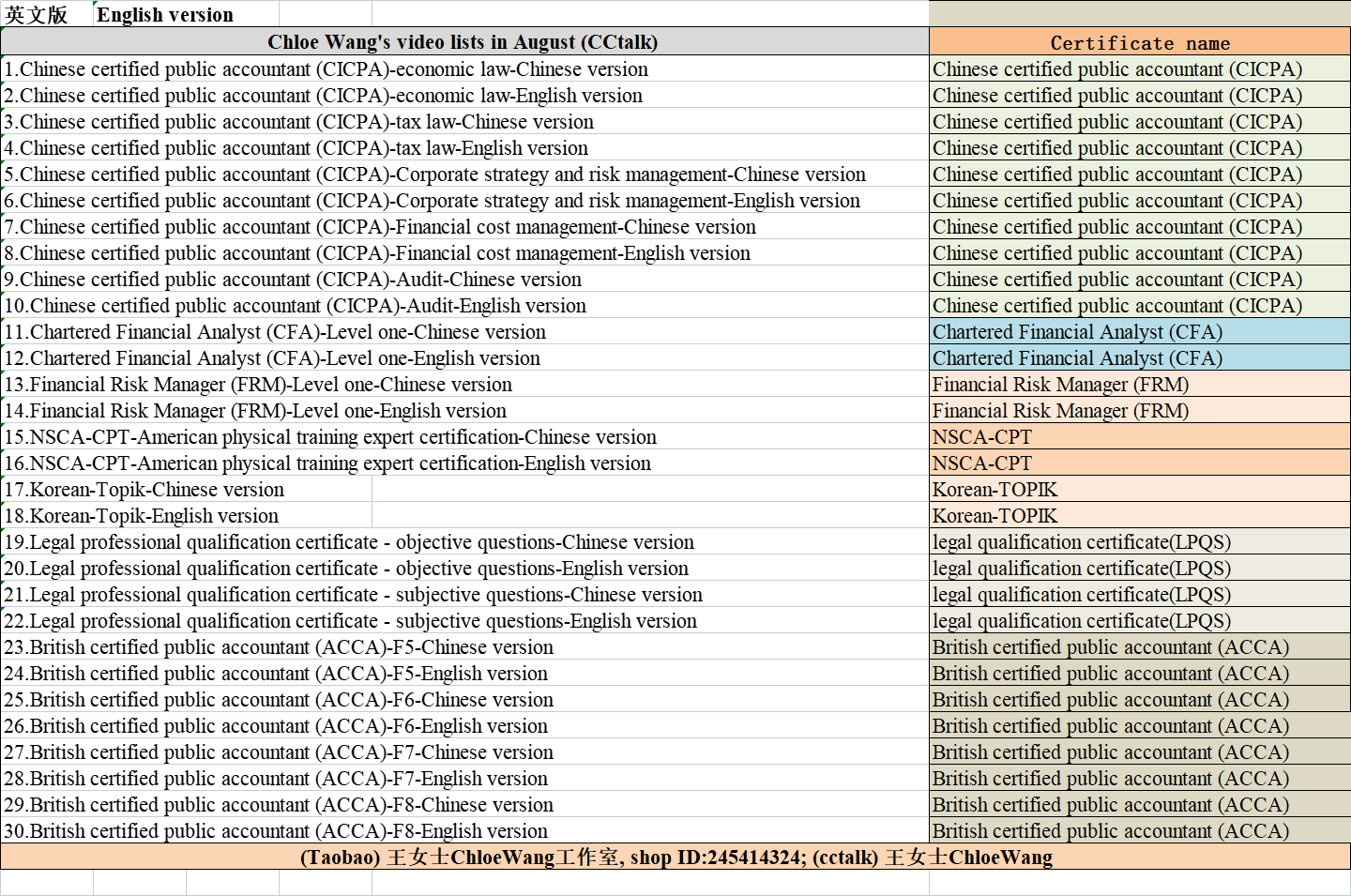Click row 4 CICPA tax law-English version
Viewport: 1351px width, 896px height.
pos(296,148)
